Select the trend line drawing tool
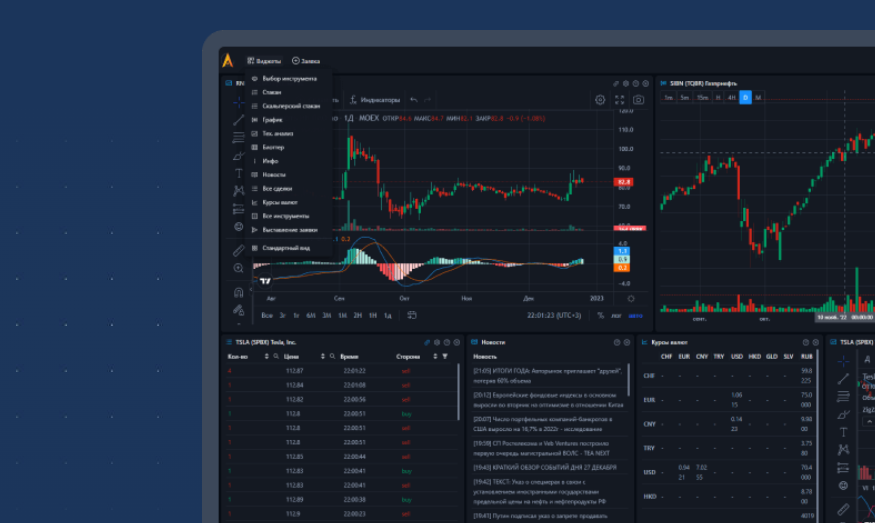This screenshot has height=523, width=875. click(x=238, y=120)
